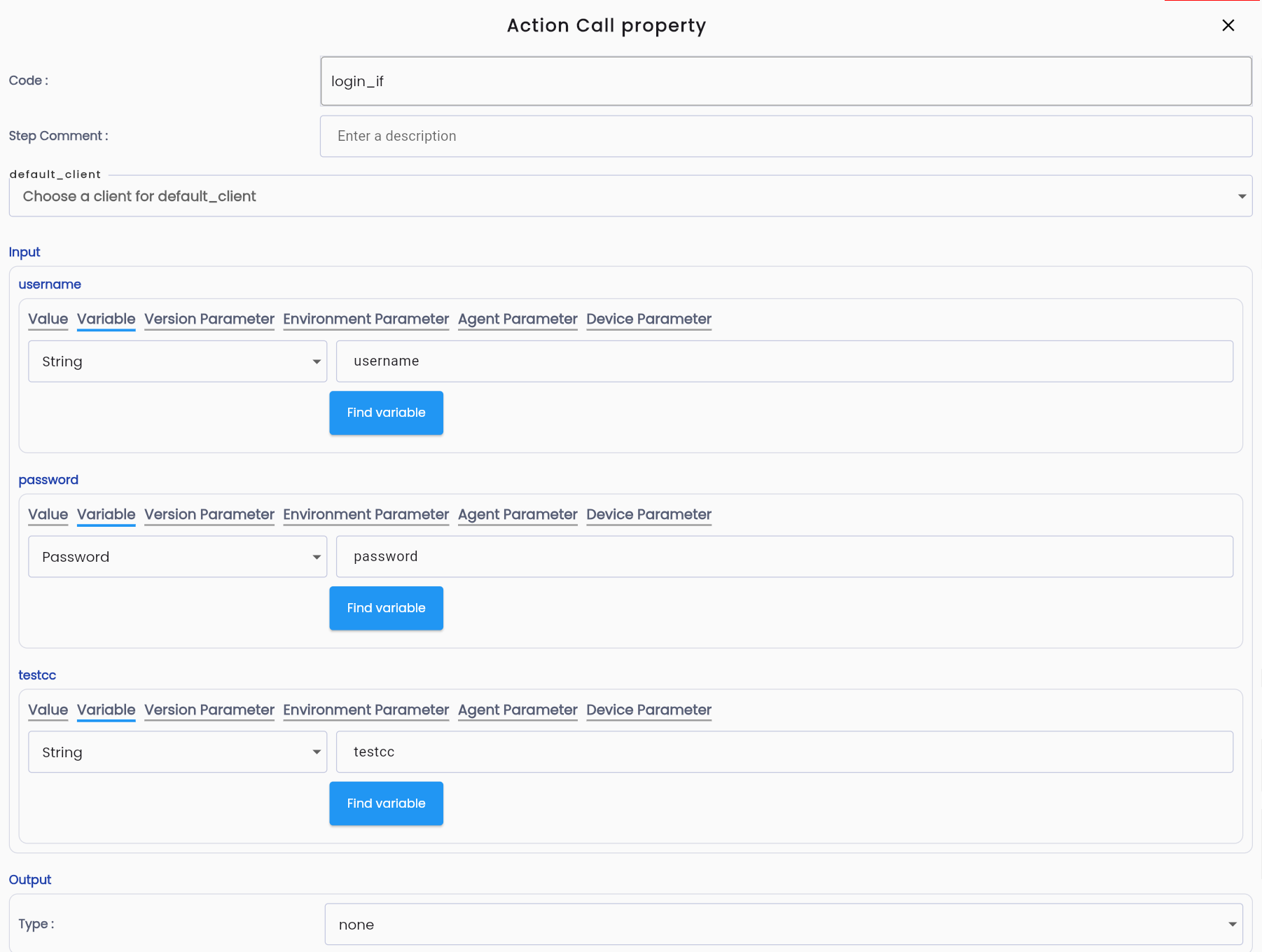Edit the testcc variable name field
The width and height of the screenshot is (1262, 952).
point(784,752)
